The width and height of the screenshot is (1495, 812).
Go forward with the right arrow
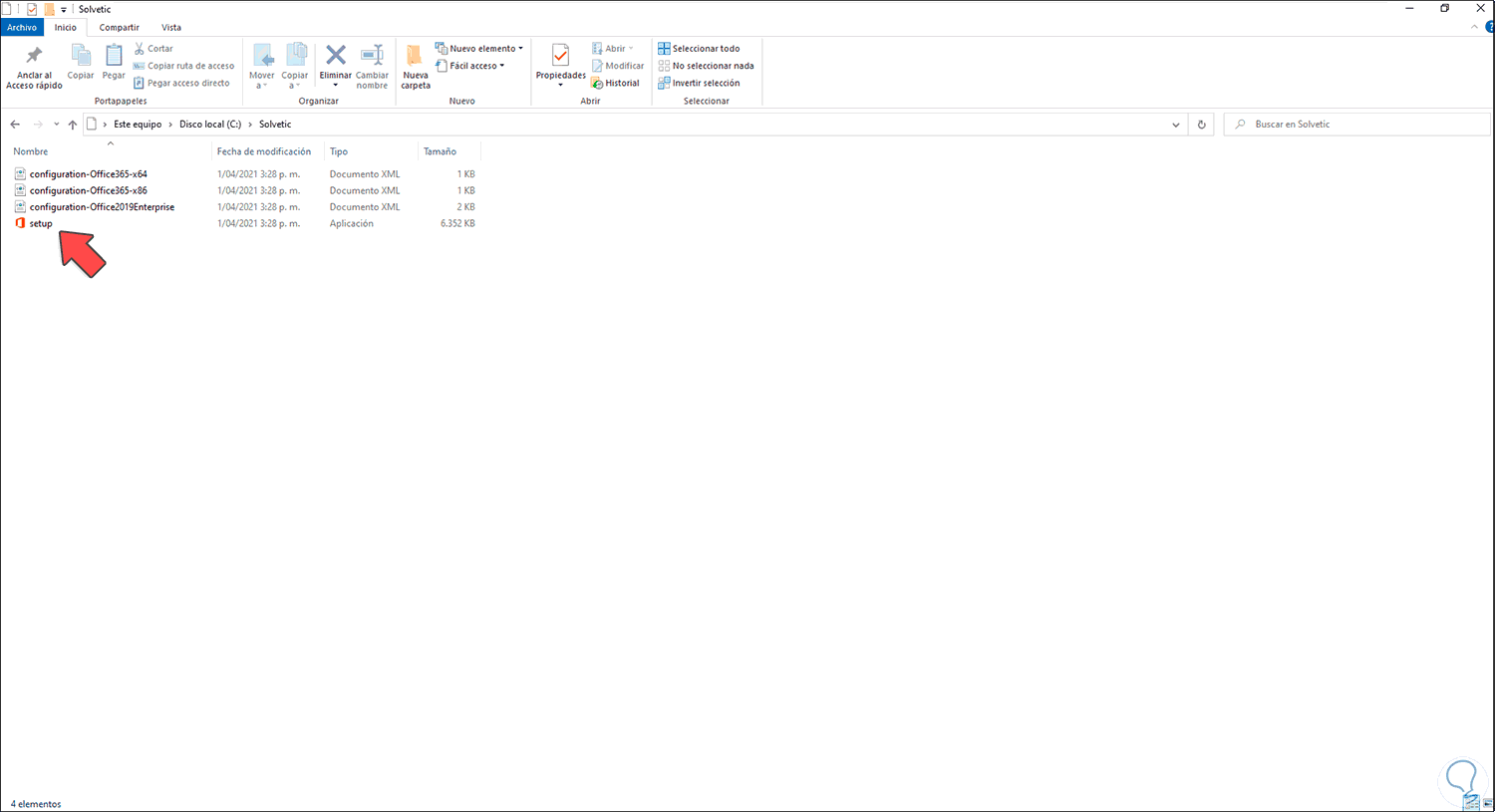[38, 125]
